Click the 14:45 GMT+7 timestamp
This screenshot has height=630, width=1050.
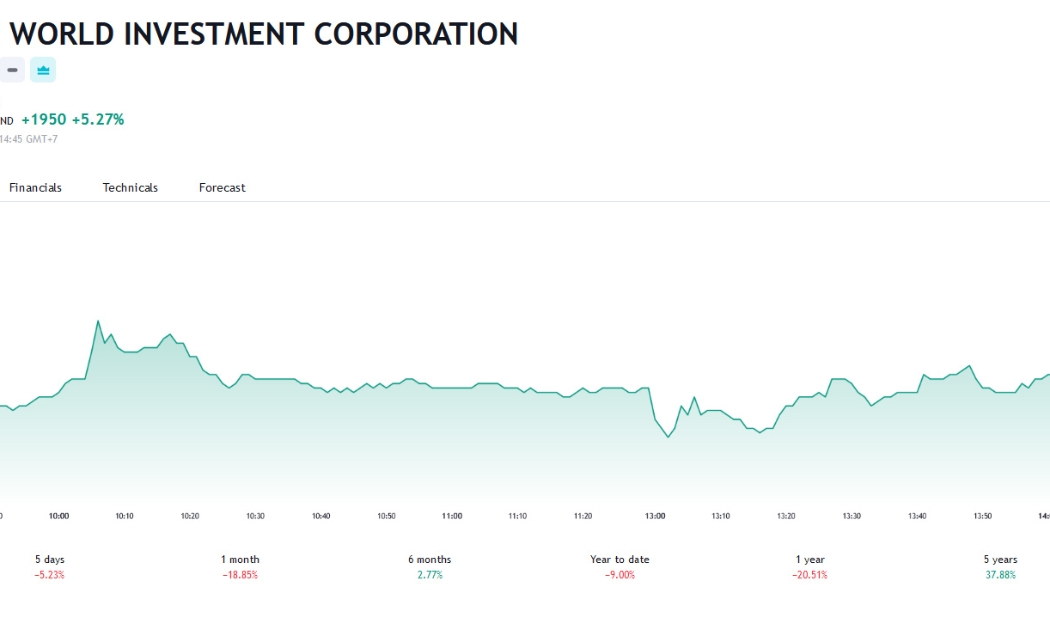28,139
